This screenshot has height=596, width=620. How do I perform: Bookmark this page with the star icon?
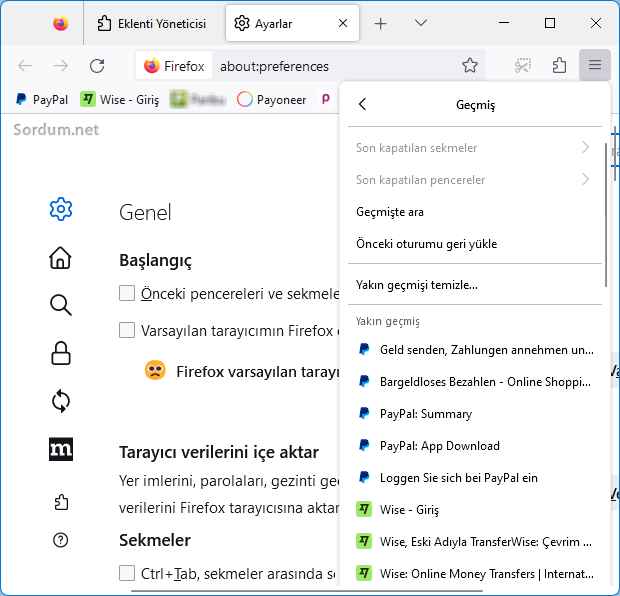click(x=470, y=66)
